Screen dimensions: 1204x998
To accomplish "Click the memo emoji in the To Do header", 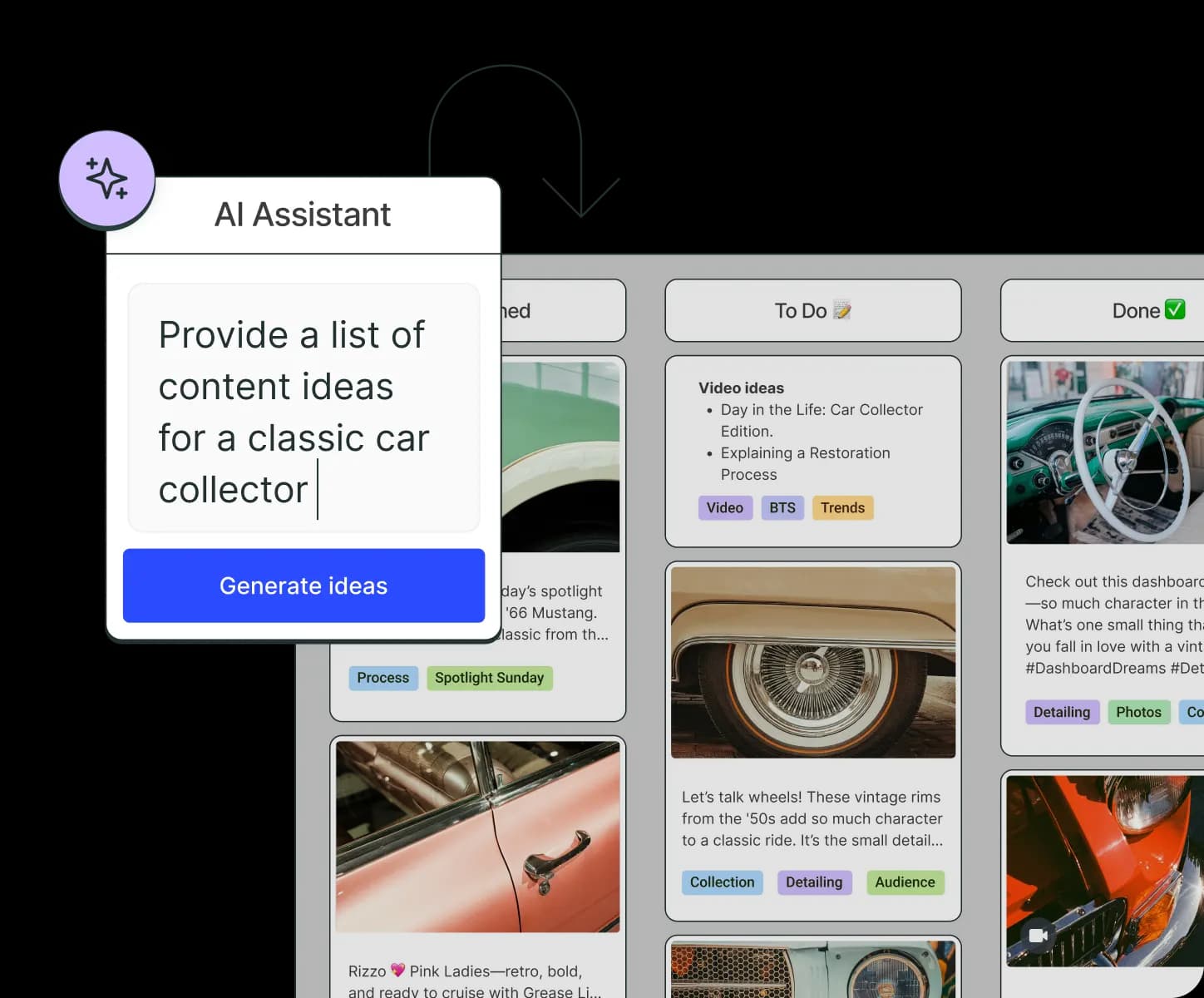I will point(844,309).
